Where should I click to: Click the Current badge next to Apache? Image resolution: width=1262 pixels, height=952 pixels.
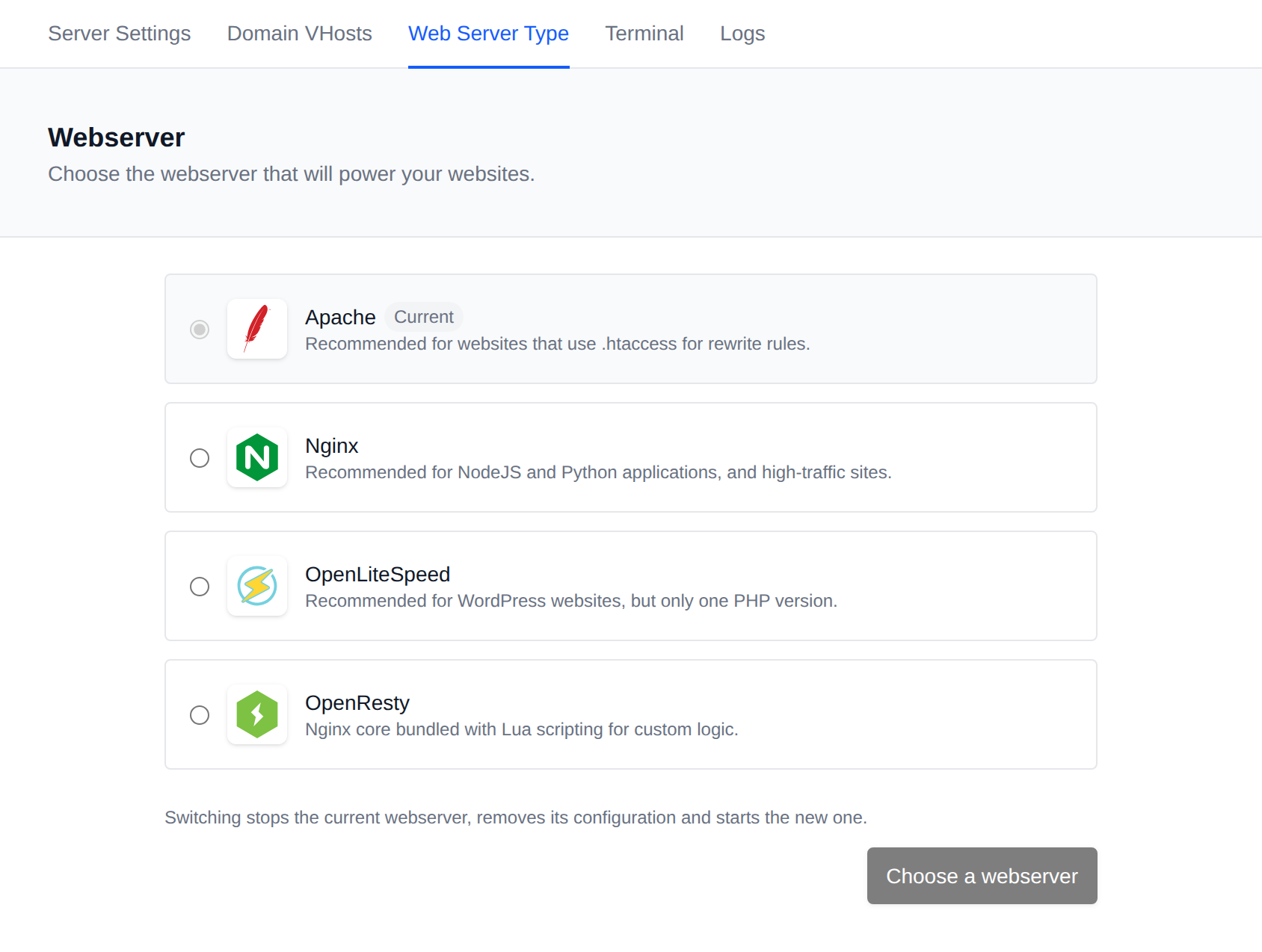[424, 317]
